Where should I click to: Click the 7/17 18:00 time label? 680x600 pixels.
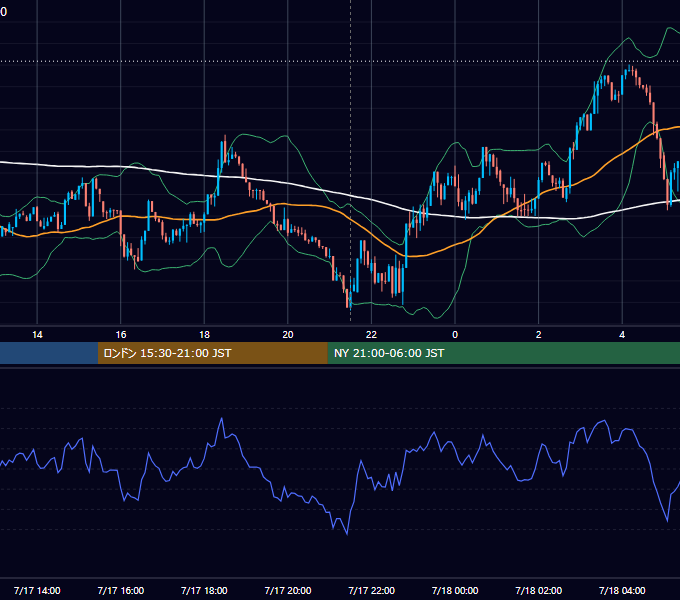click(x=204, y=590)
